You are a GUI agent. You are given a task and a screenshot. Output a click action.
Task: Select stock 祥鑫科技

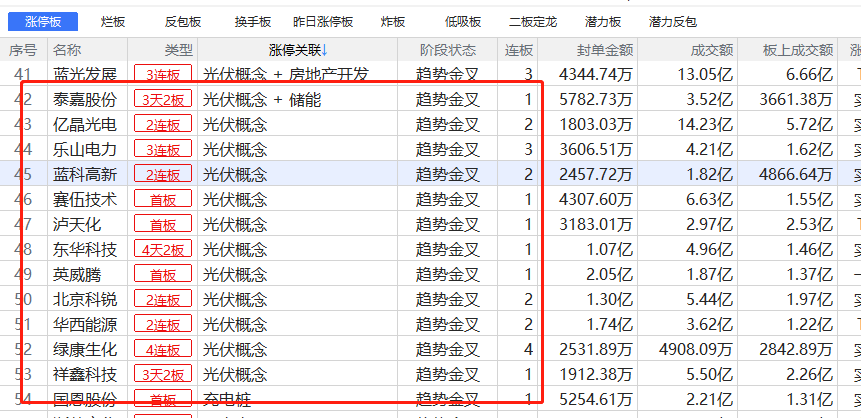[x=85, y=375]
